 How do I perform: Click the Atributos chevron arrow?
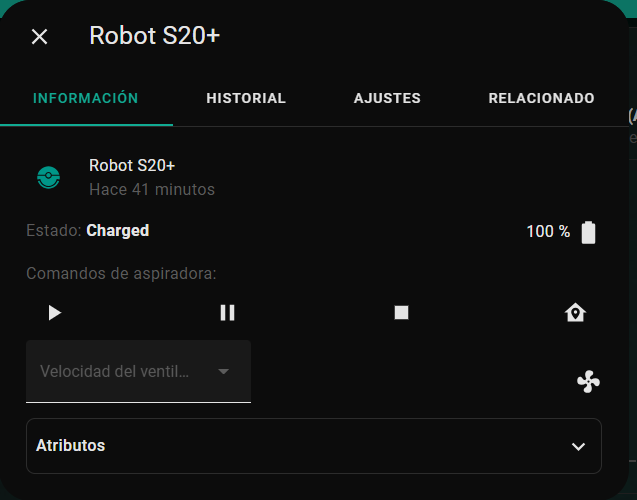(577, 446)
